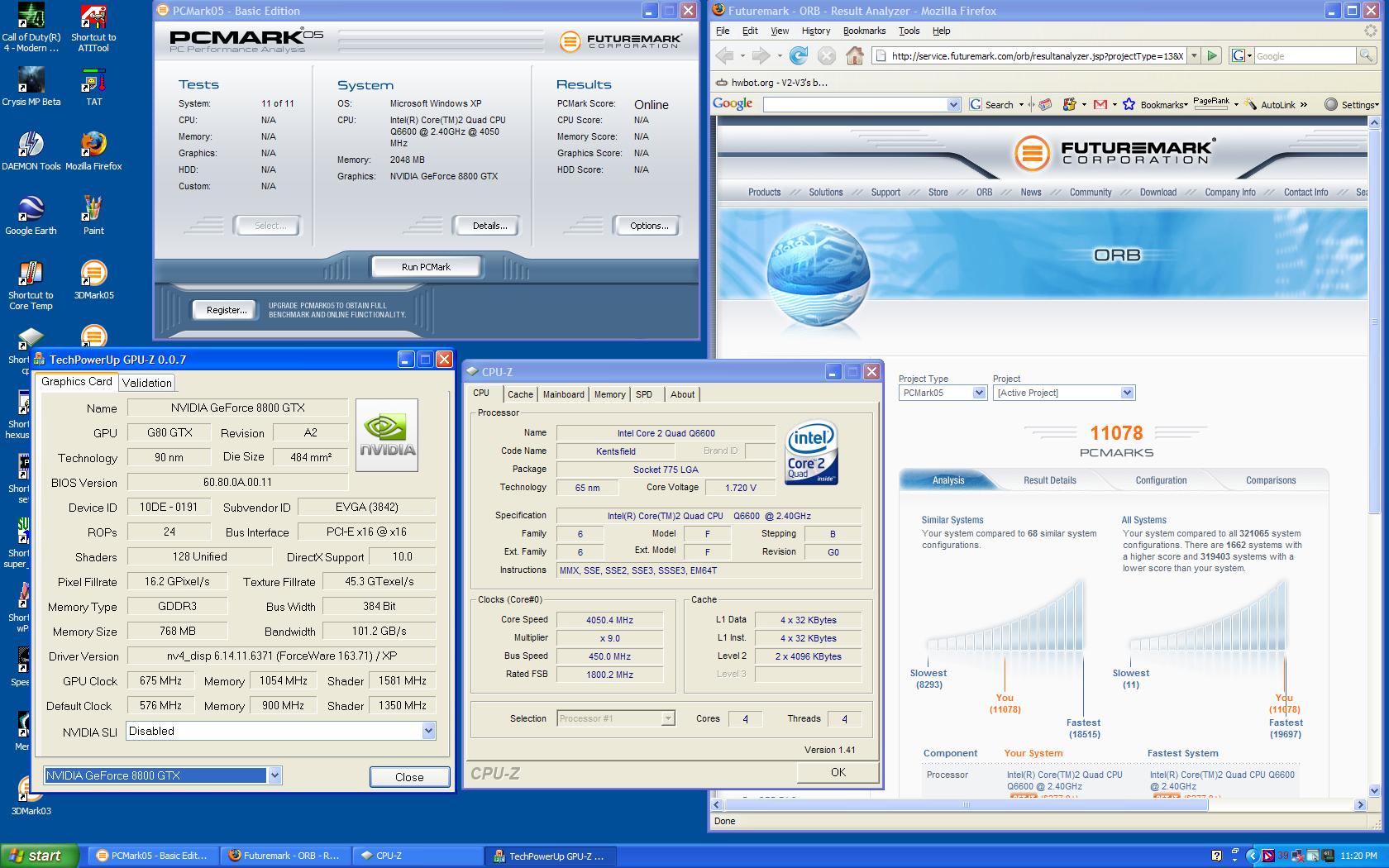Image resolution: width=1389 pixels, height=868 pixels.
Task: Click the green Go arrow beside address bar
Action: coord(1212,55)
